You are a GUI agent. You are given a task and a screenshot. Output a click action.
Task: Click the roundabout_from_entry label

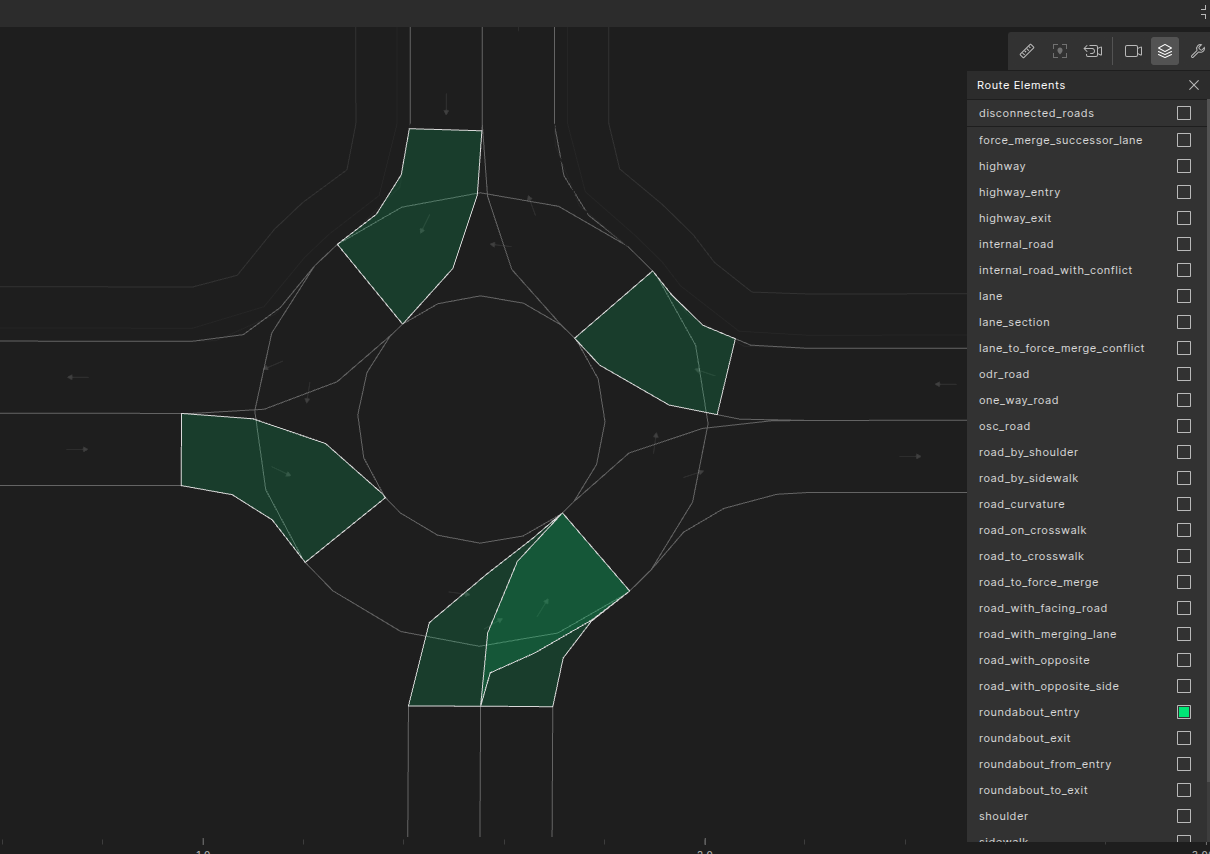click(x=1044, y=764)
